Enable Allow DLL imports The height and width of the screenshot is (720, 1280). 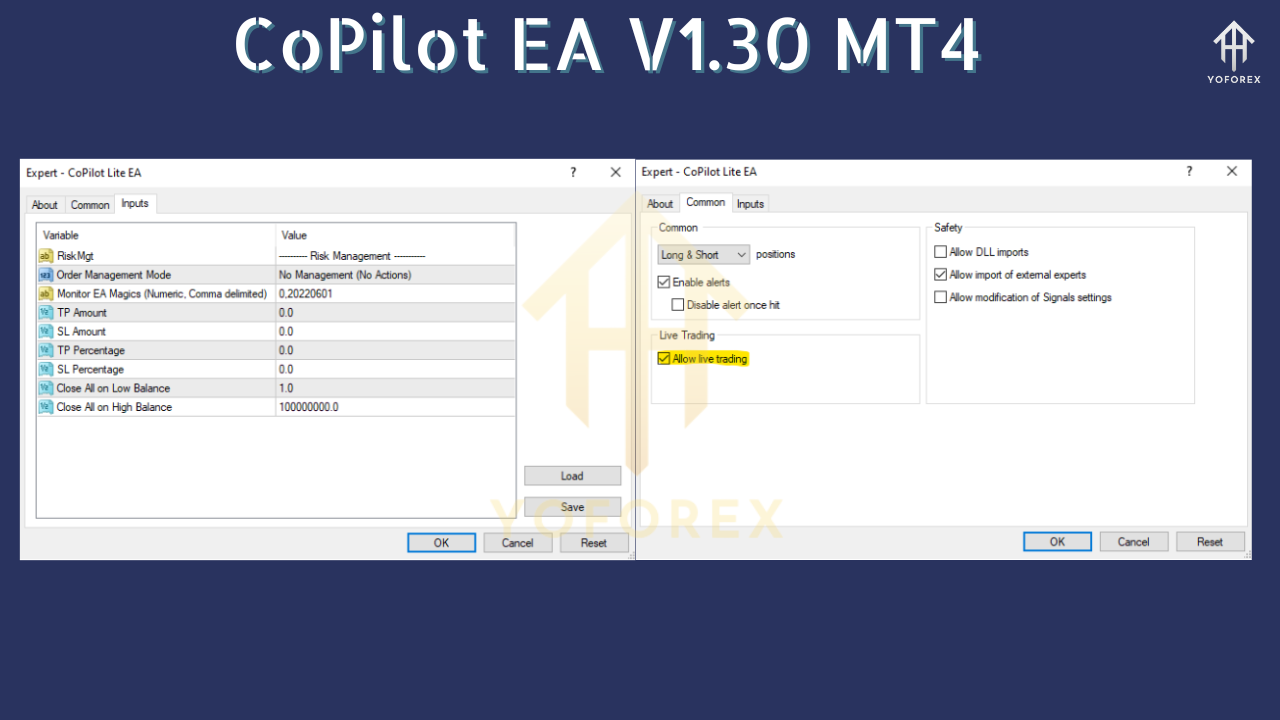click(940, 251)
